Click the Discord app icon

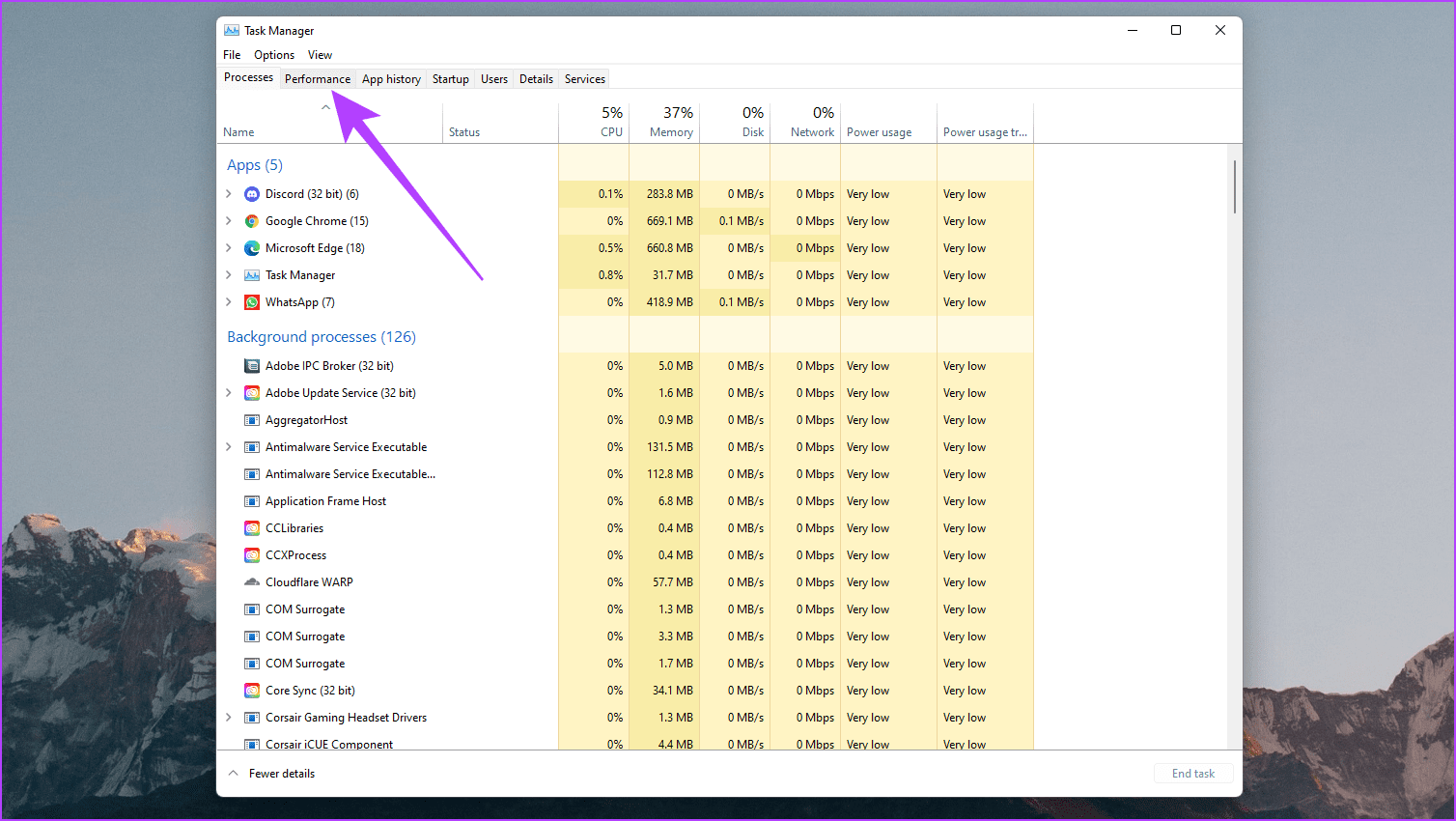coord(252,194)
